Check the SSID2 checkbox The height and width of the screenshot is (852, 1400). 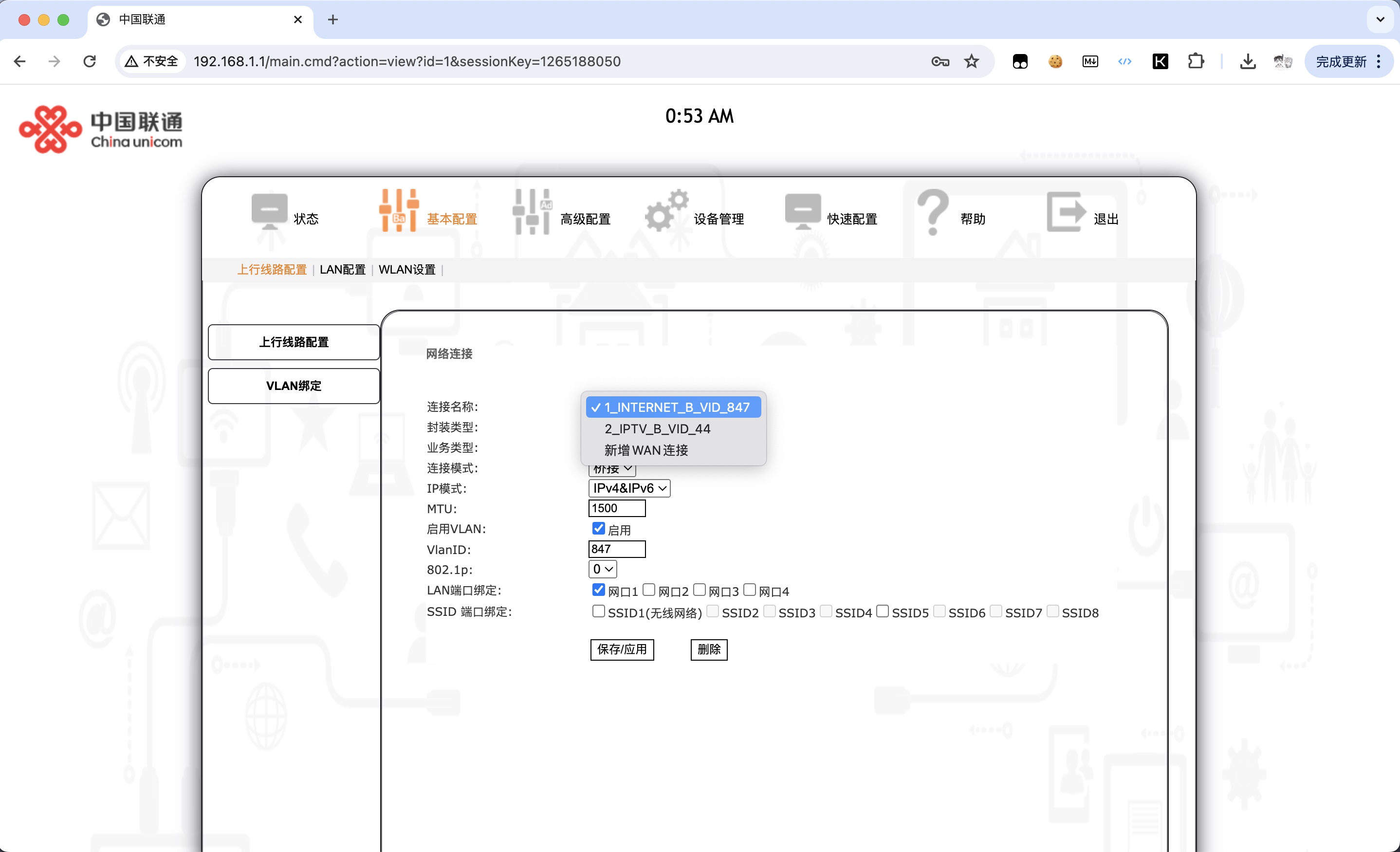coord(713,611)
